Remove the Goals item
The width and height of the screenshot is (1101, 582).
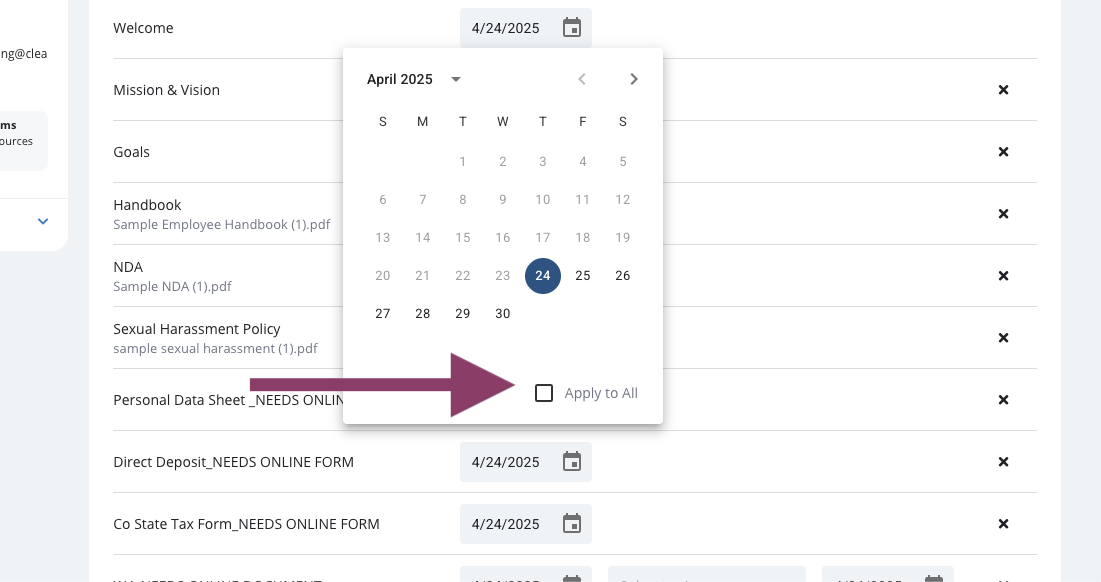[x=1003, y=152]
